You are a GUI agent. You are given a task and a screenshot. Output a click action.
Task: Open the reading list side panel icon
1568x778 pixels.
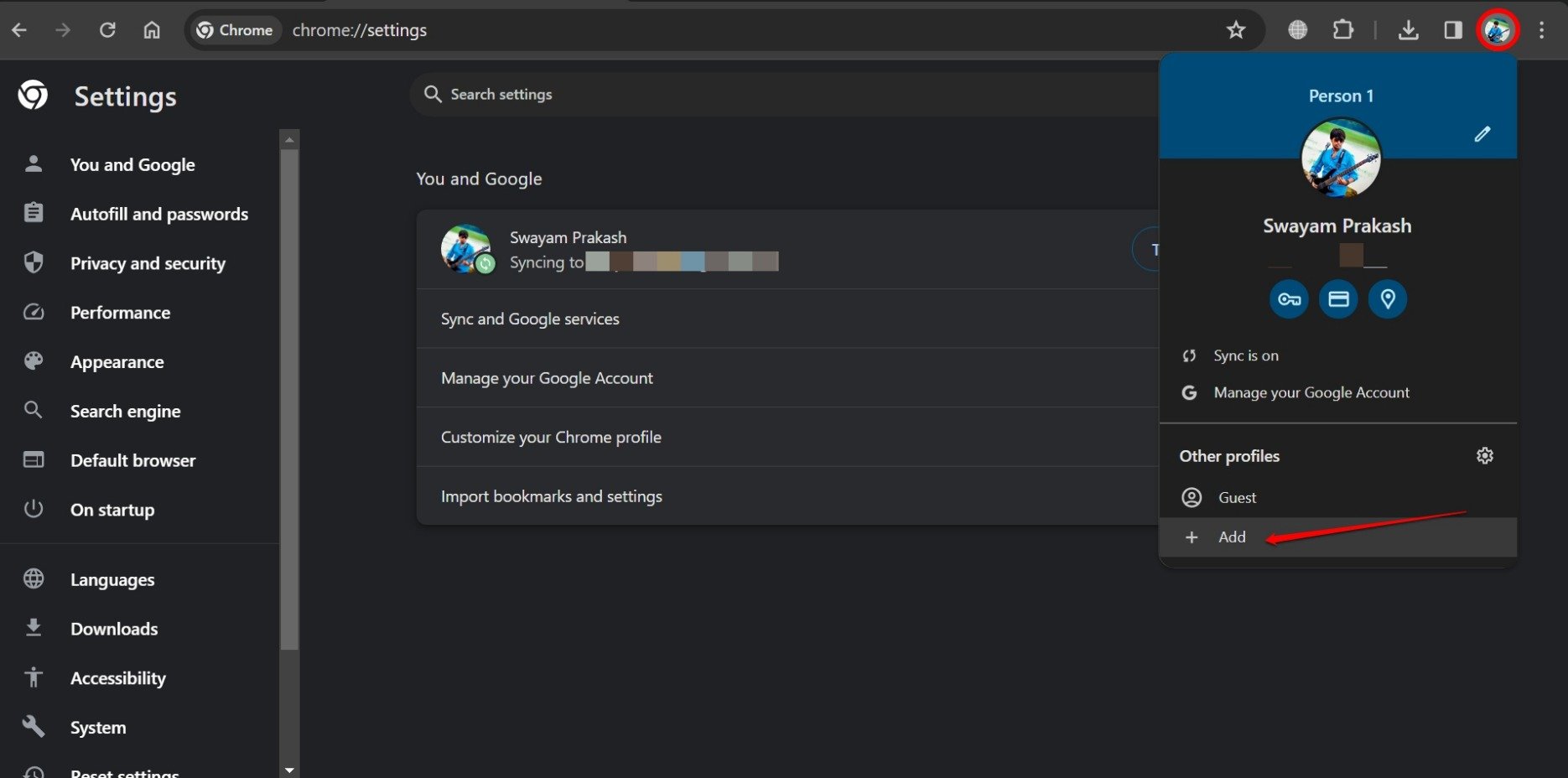coord(1453,29)
